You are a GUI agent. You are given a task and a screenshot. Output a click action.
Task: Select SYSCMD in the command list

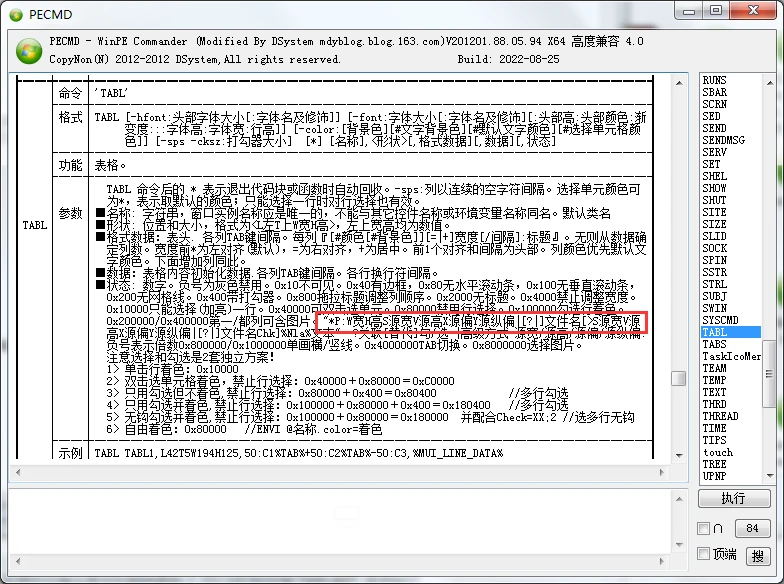(x=720, y=320)
